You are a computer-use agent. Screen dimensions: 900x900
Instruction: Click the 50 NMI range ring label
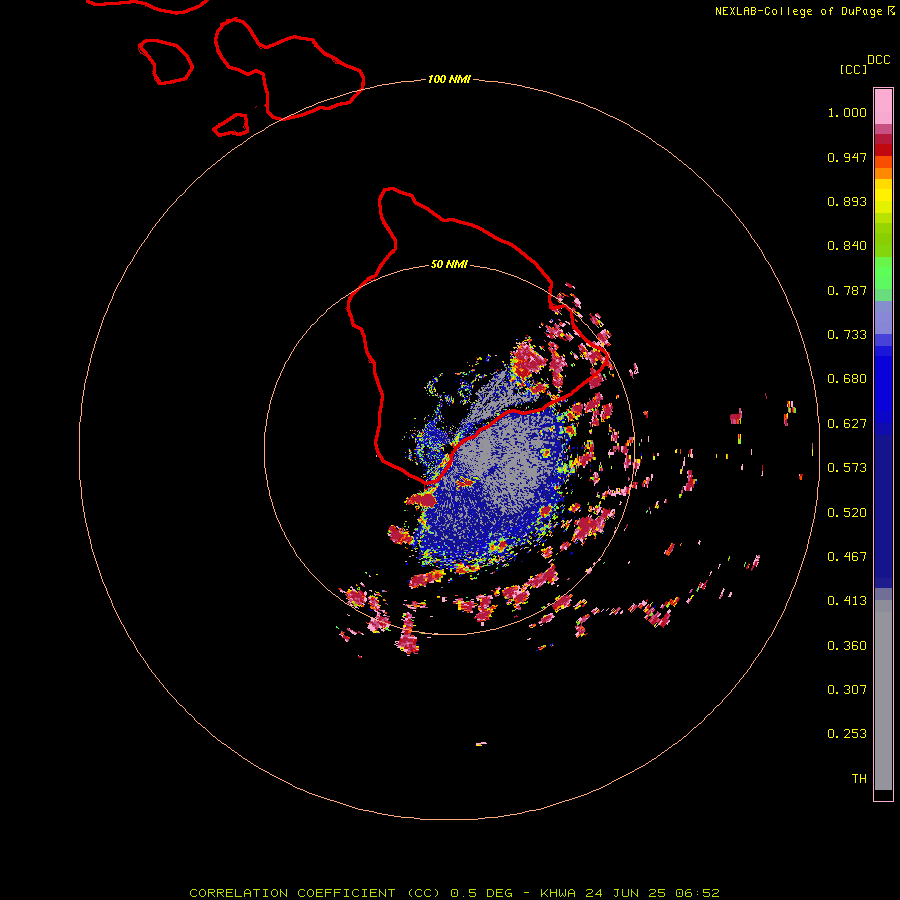[449, 264]
